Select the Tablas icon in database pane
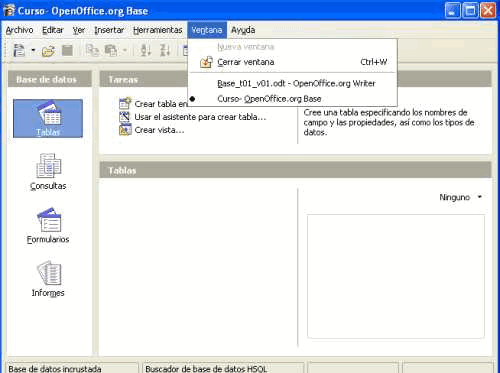The image size is (500, 373). [48, 118]
